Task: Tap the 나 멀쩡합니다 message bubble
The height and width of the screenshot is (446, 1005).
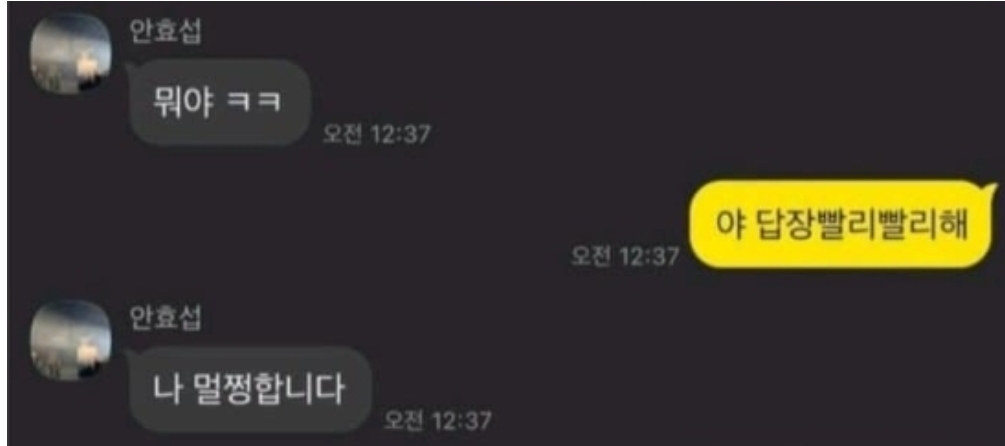Action: coord(251,390)
